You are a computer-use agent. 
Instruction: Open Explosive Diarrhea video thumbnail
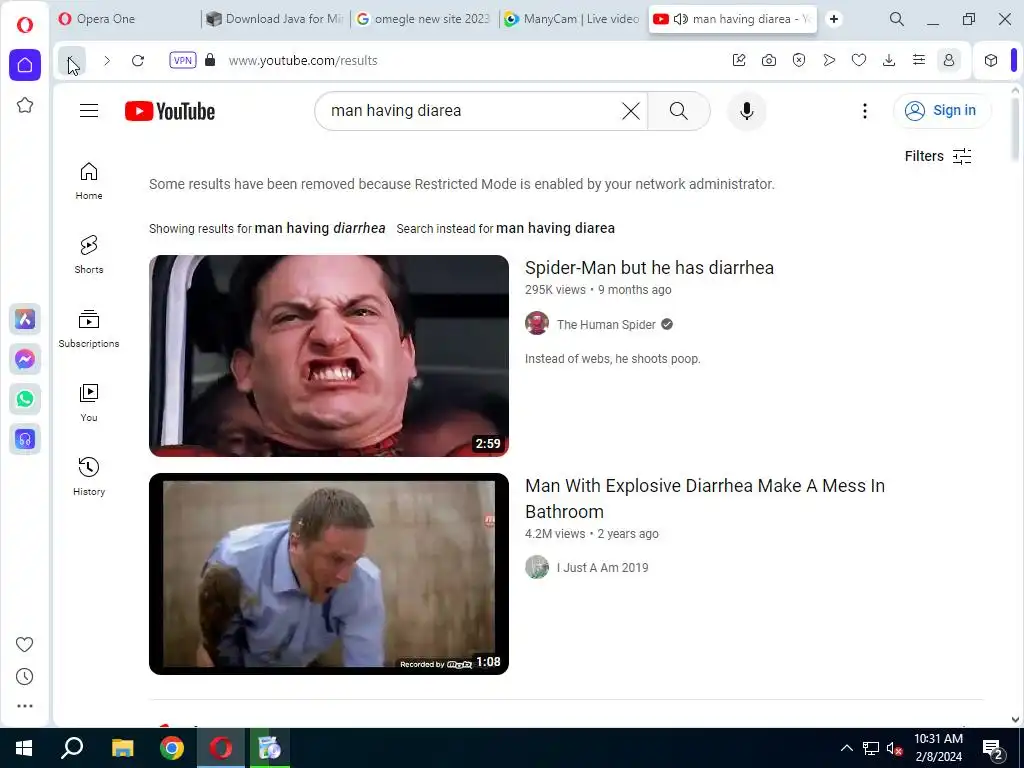328,574
